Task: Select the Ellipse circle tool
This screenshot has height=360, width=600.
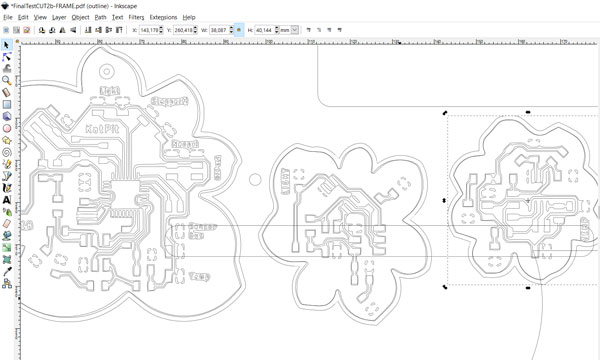Action: (x=7, y=128)
